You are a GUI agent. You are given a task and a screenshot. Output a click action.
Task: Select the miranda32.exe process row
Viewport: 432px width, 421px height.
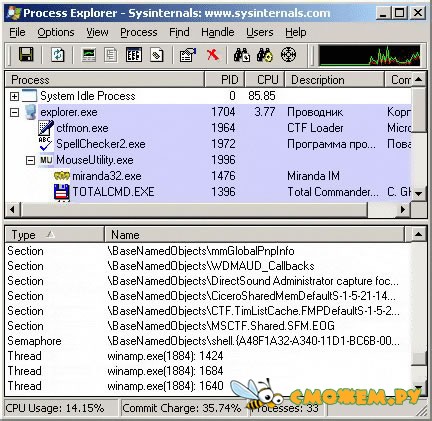208,176
